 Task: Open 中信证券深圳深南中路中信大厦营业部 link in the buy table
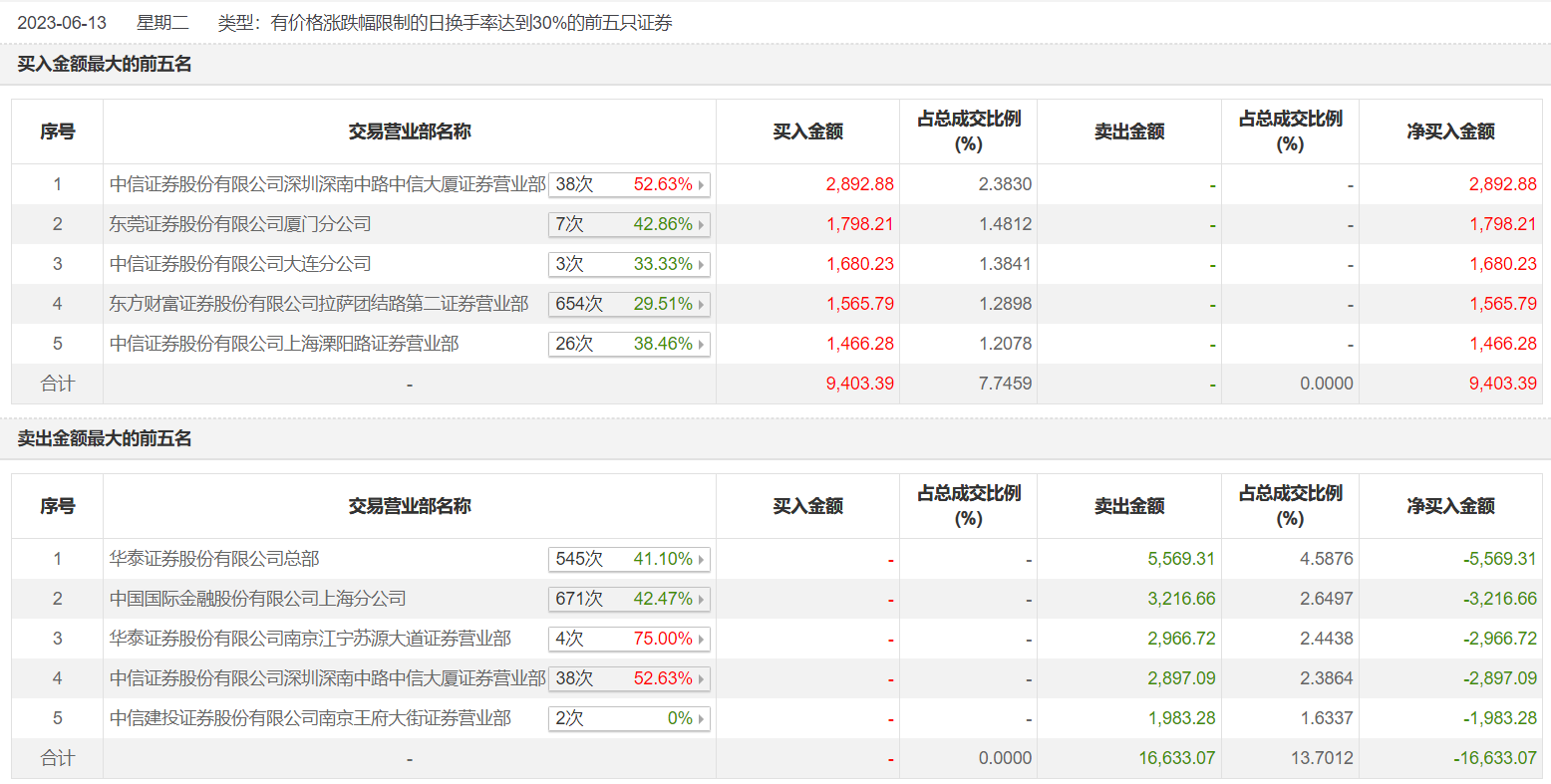327,184
